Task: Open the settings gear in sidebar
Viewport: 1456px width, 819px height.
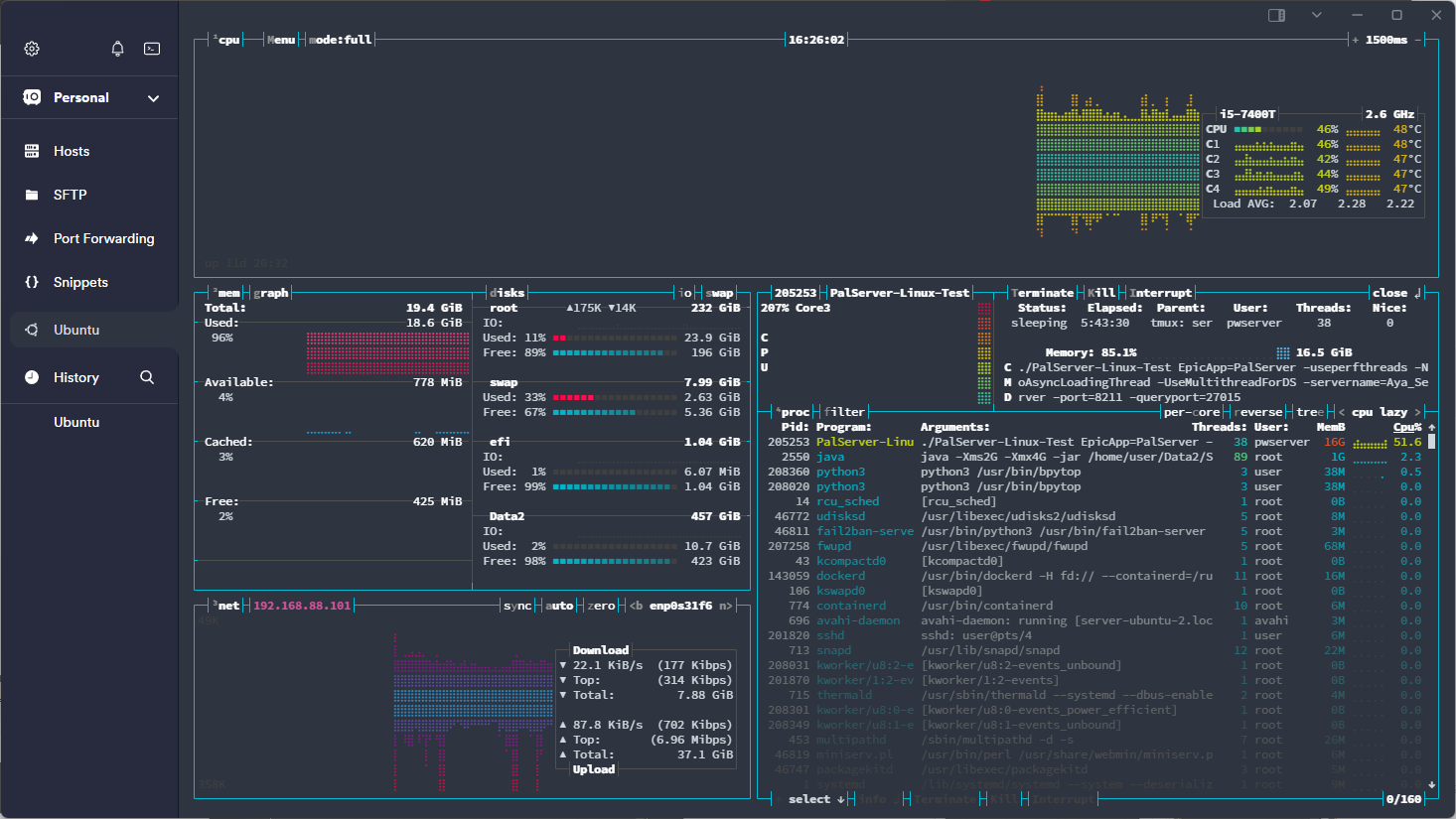Action: [x=32, y=49]
